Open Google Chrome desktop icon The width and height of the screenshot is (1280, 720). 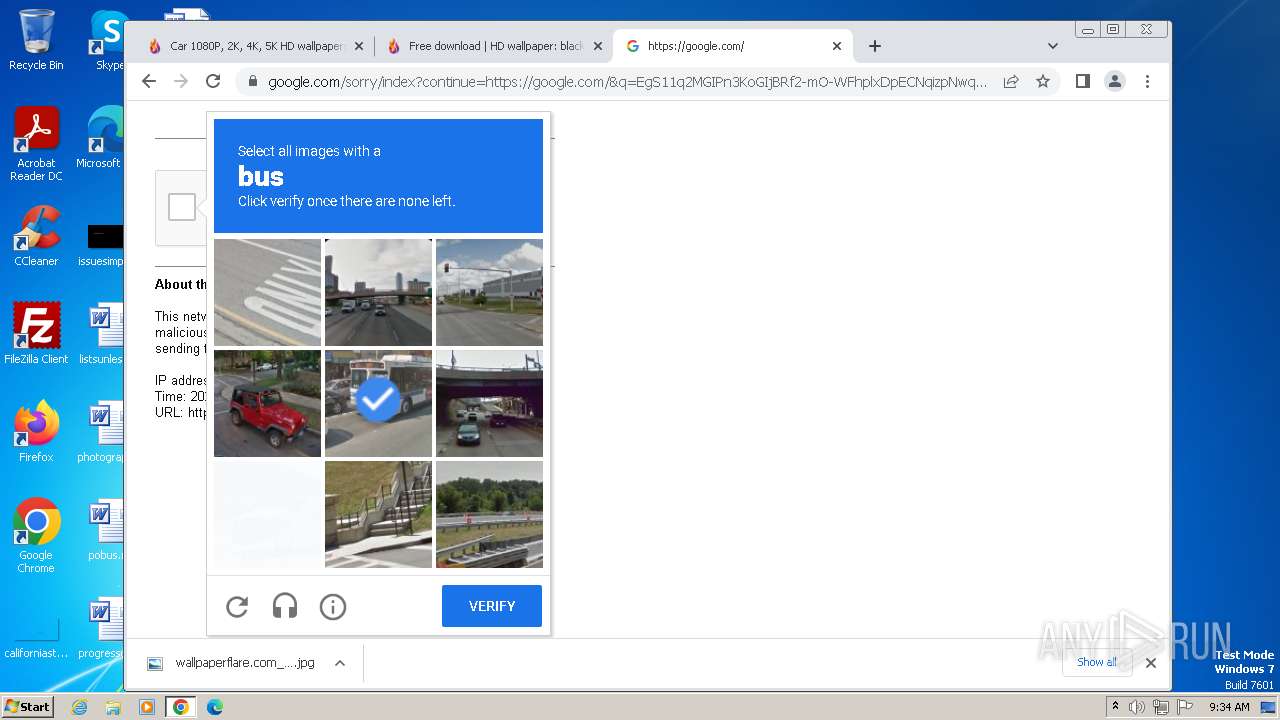pos(36,535)
